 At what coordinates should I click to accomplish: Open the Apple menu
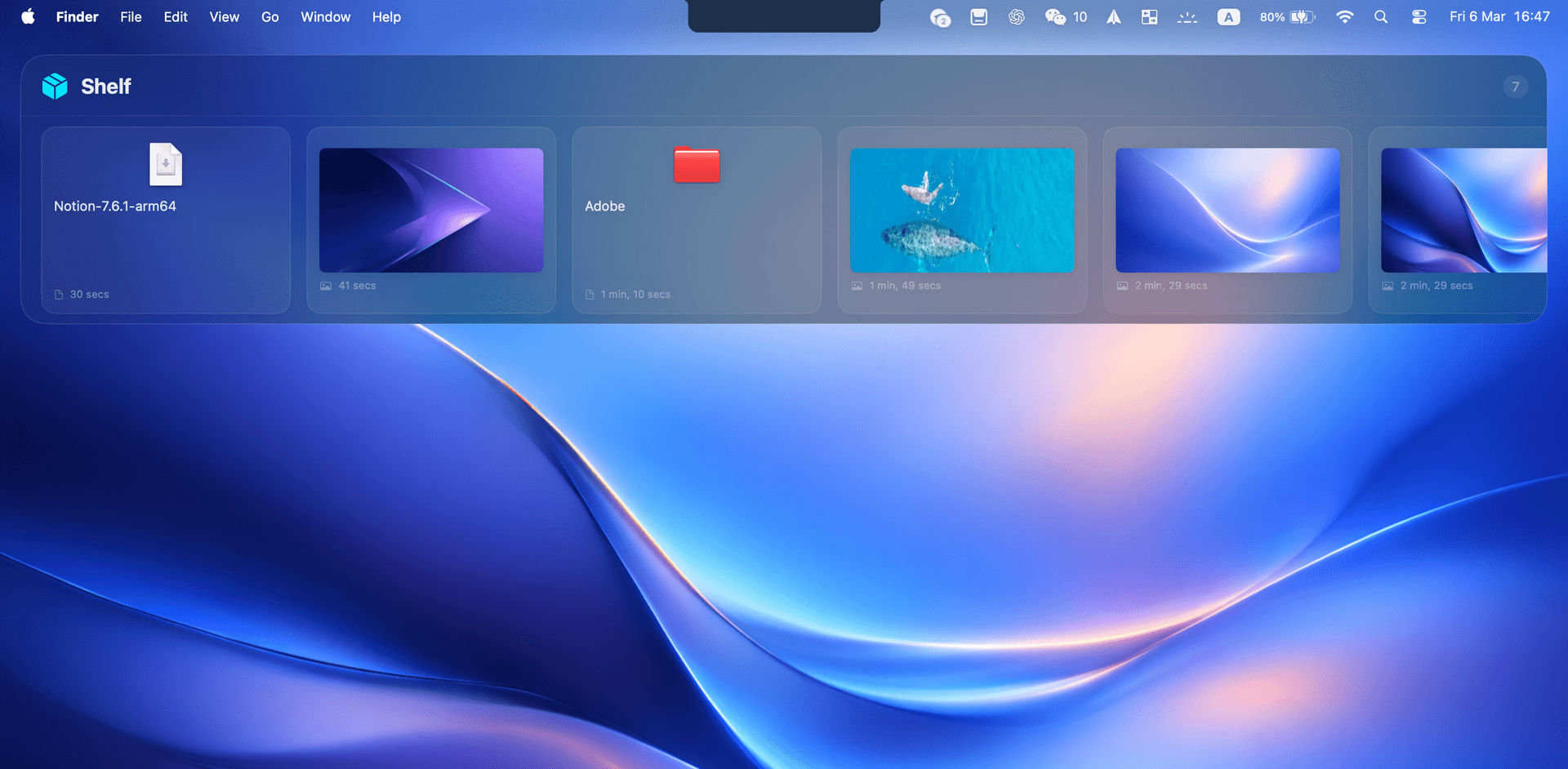point(28,16)
